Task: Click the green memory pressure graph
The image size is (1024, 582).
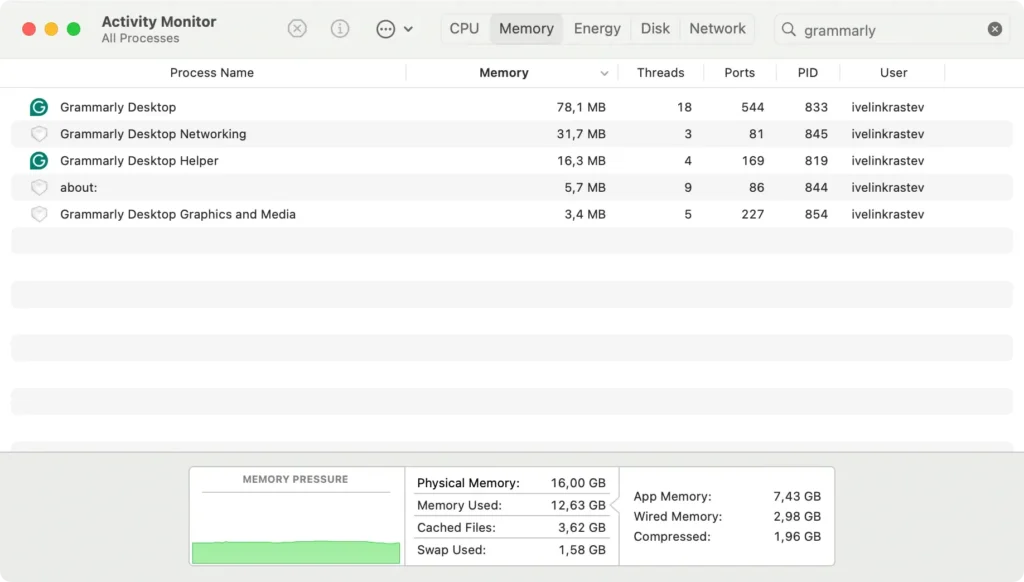Action: click(295, 551)
